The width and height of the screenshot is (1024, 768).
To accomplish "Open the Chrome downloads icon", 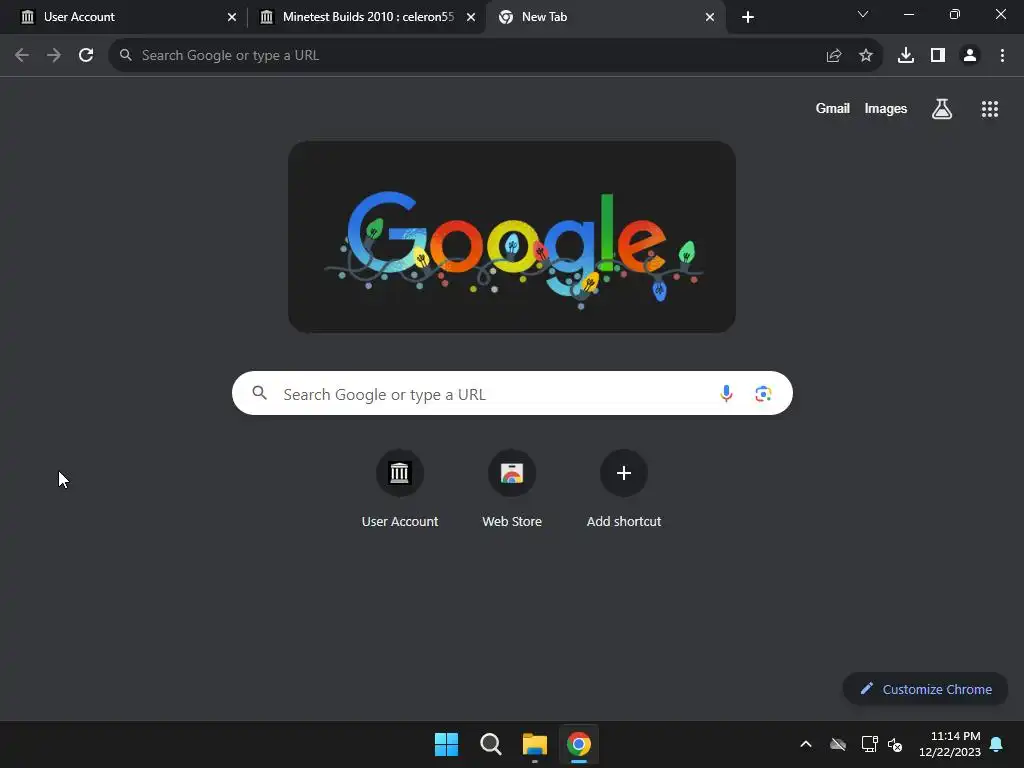I will click(906, 56).
